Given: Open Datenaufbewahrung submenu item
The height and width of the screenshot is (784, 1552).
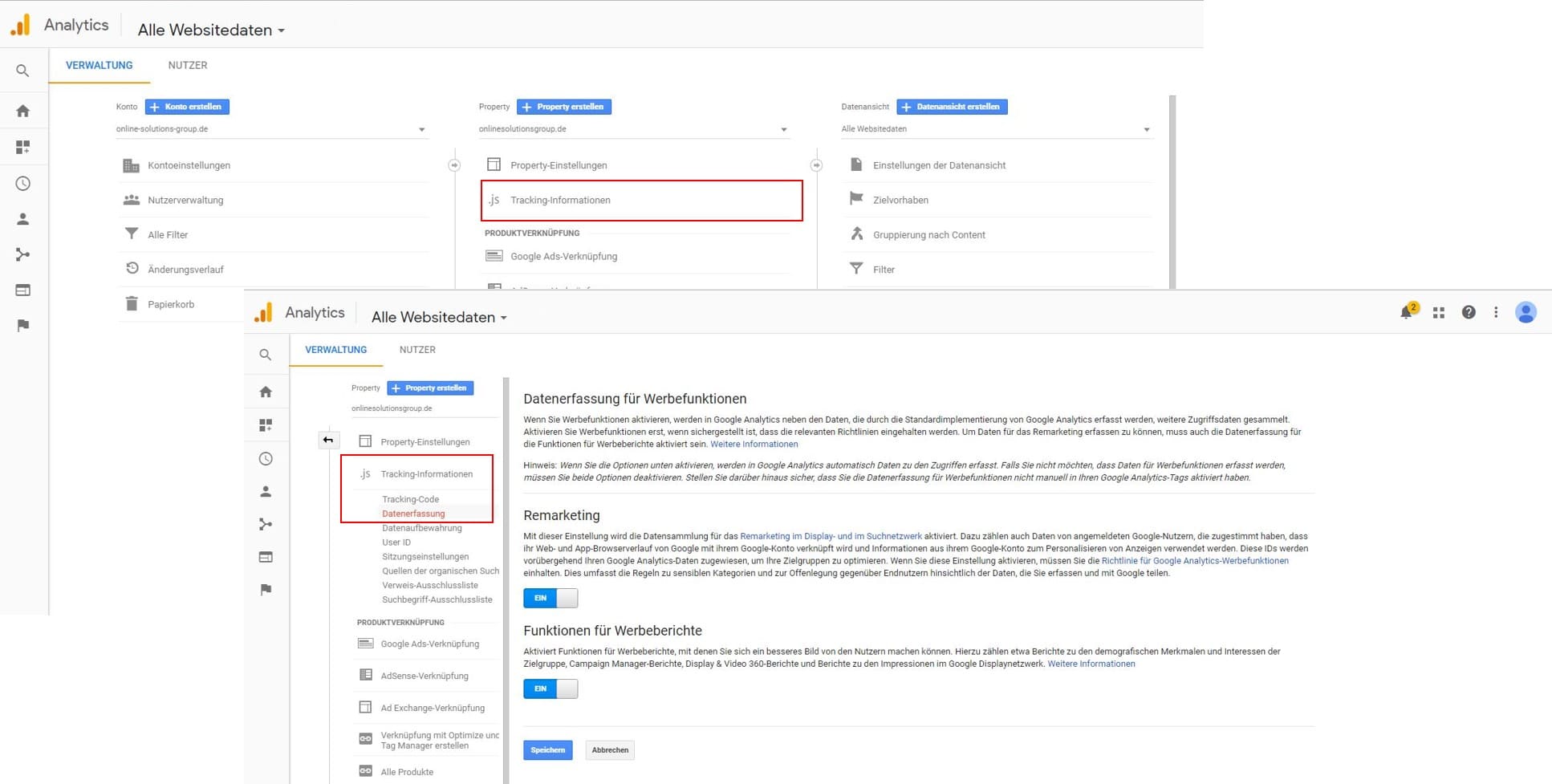Looking at the screenshot, I should coord(422,528).
